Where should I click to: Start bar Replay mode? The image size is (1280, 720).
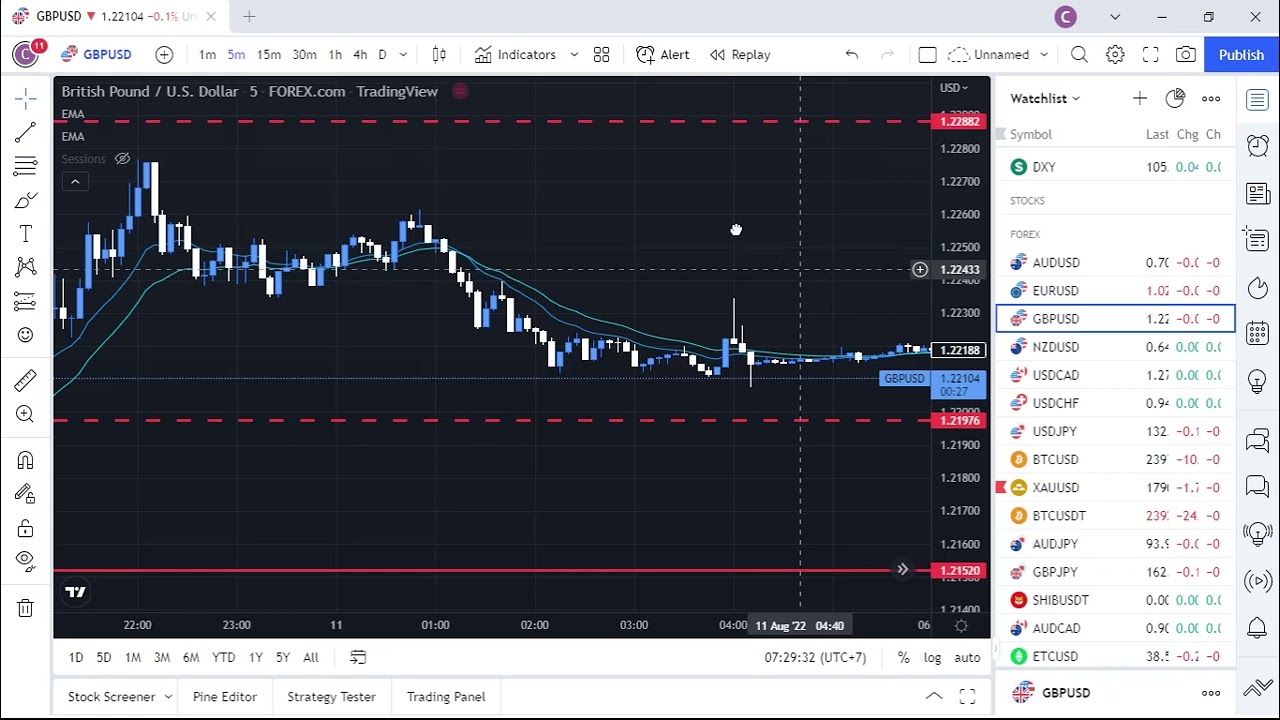coord(740,55)
